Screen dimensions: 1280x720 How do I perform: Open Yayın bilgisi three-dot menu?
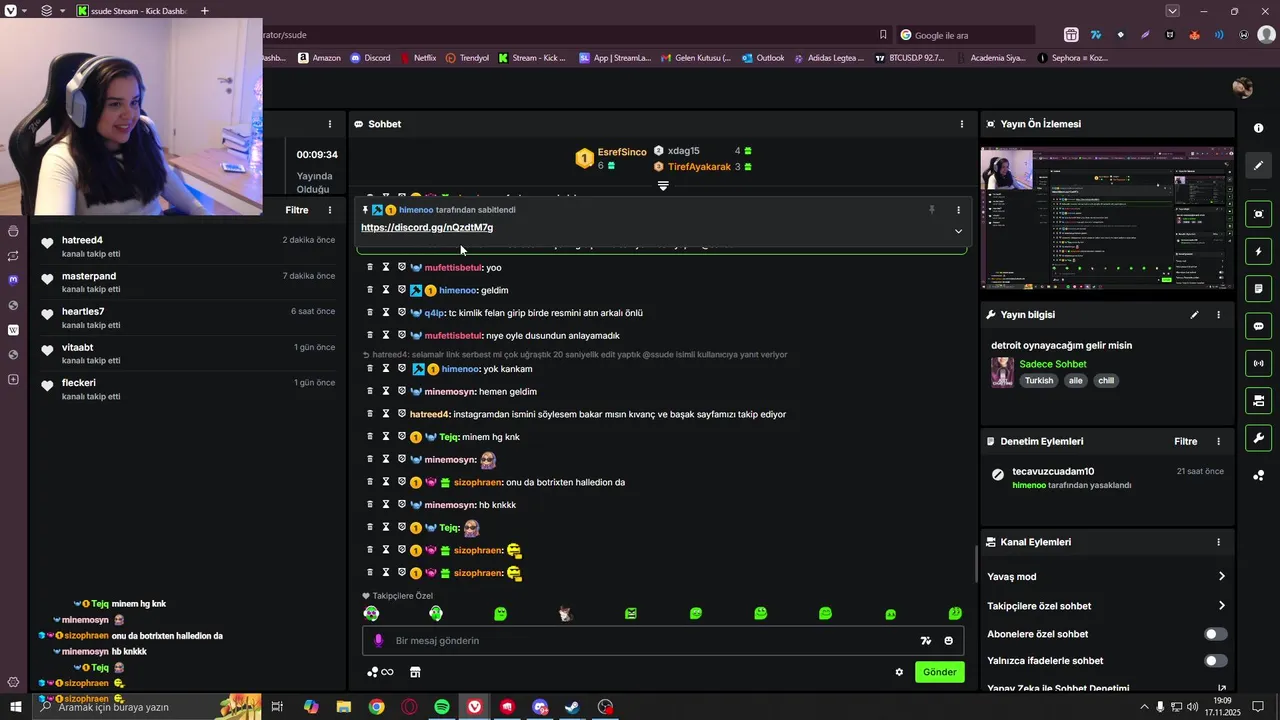(x=1218, y=315)
